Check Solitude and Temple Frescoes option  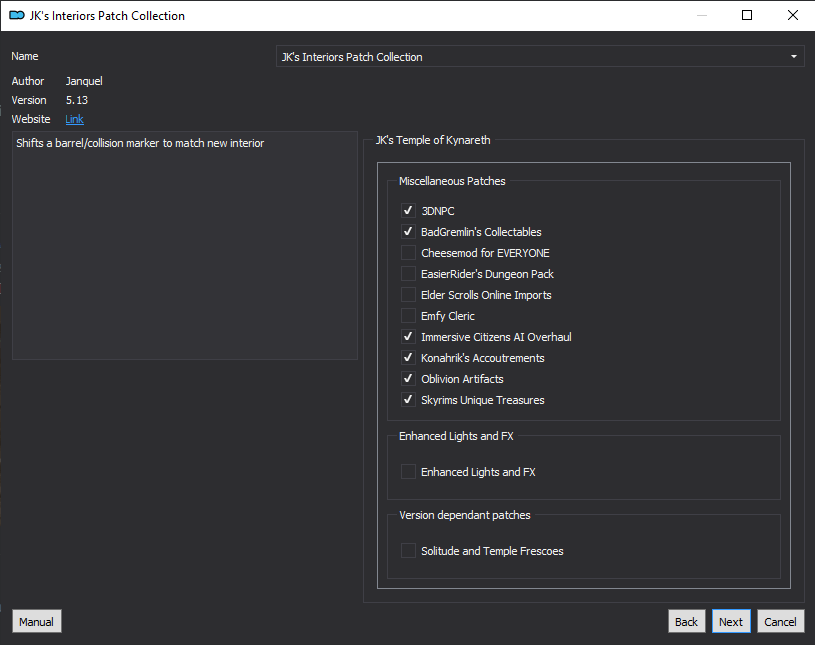click(408, 551)
